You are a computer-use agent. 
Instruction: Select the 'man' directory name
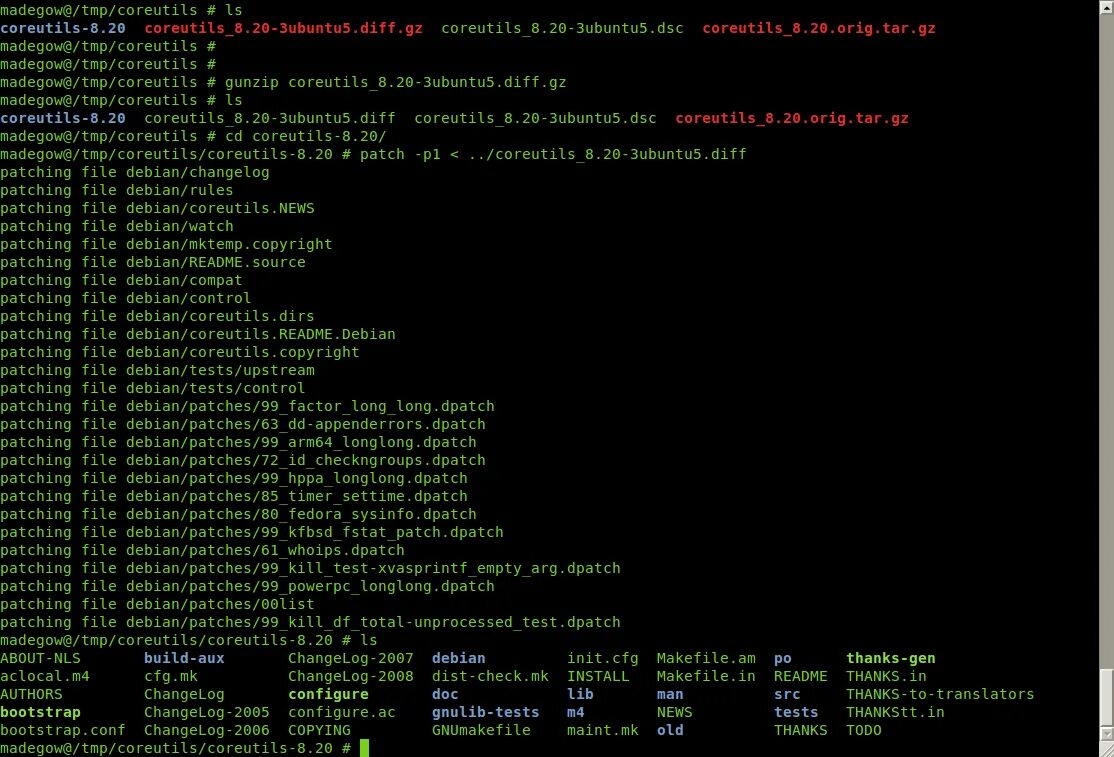point(670,695)
